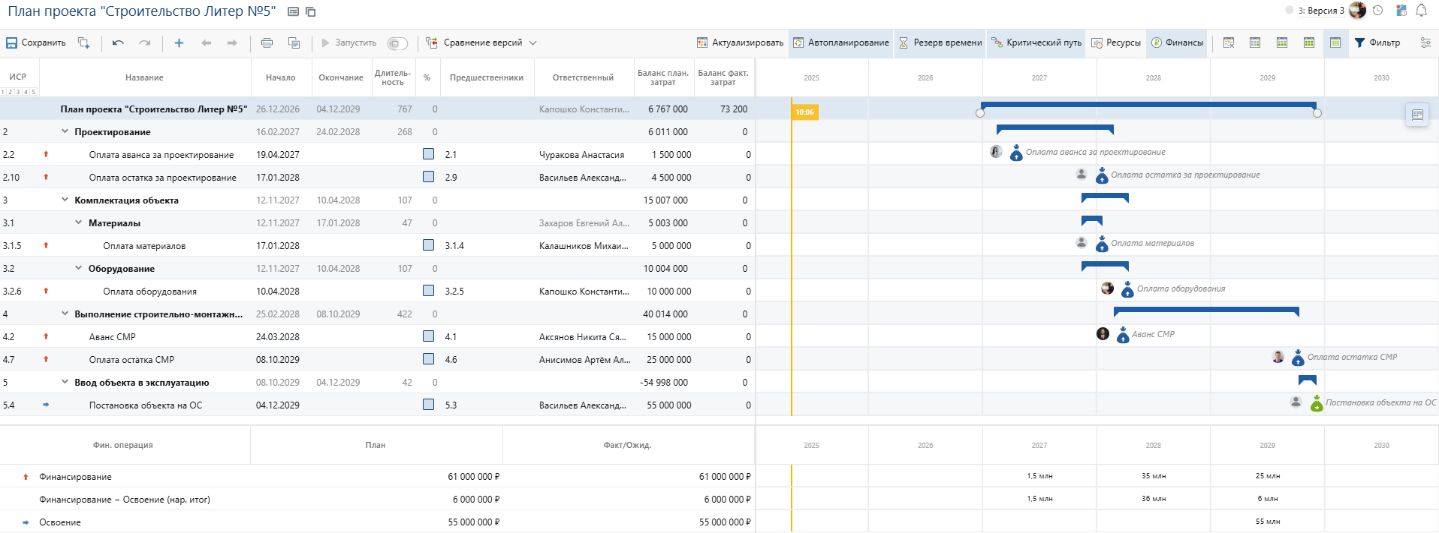Click the printer icon in the toolbar
The width and height of the screenshot is (1439, 533).
point(267,43)
